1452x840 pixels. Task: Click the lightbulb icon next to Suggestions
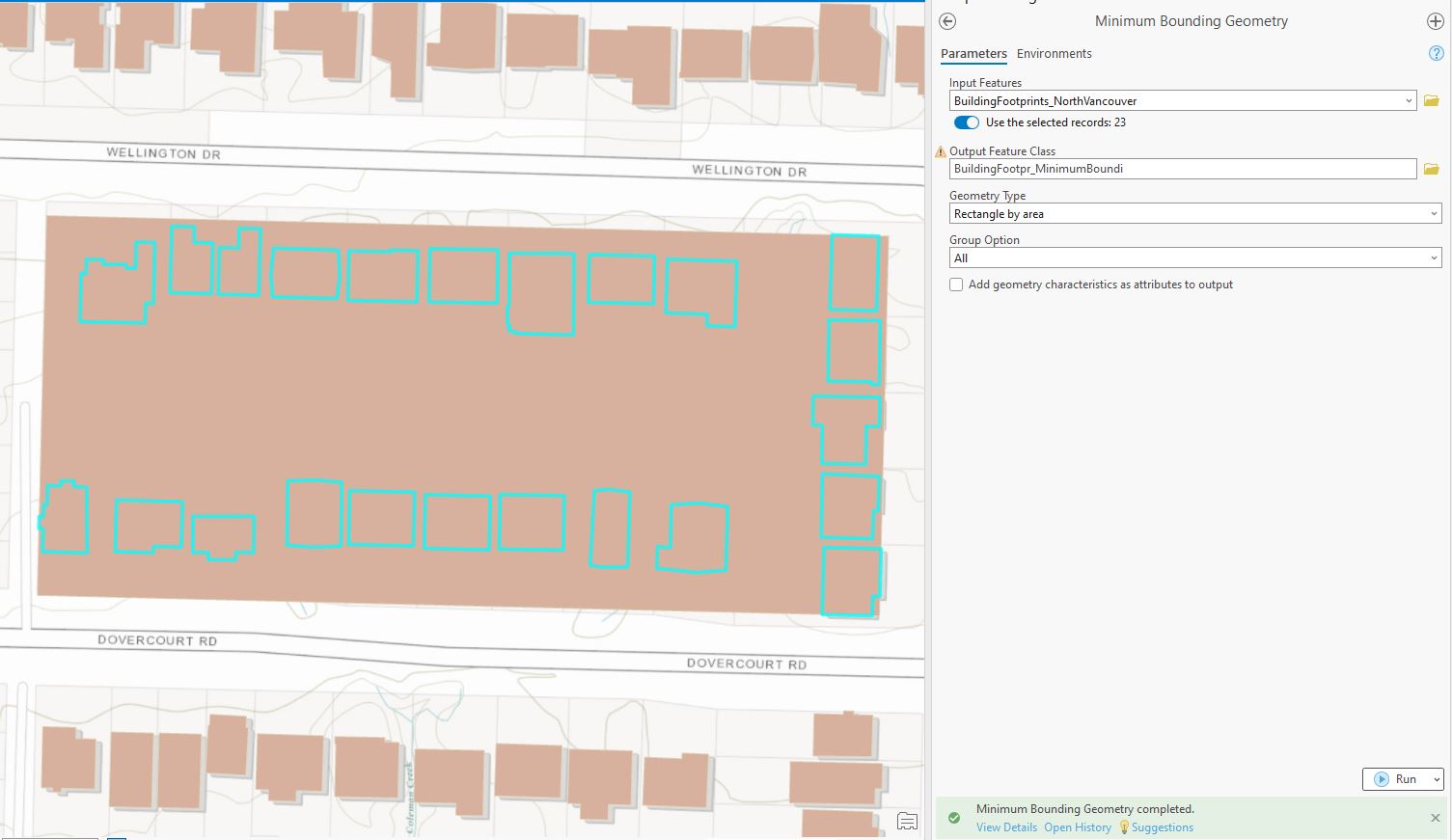tap(1124, 826)
